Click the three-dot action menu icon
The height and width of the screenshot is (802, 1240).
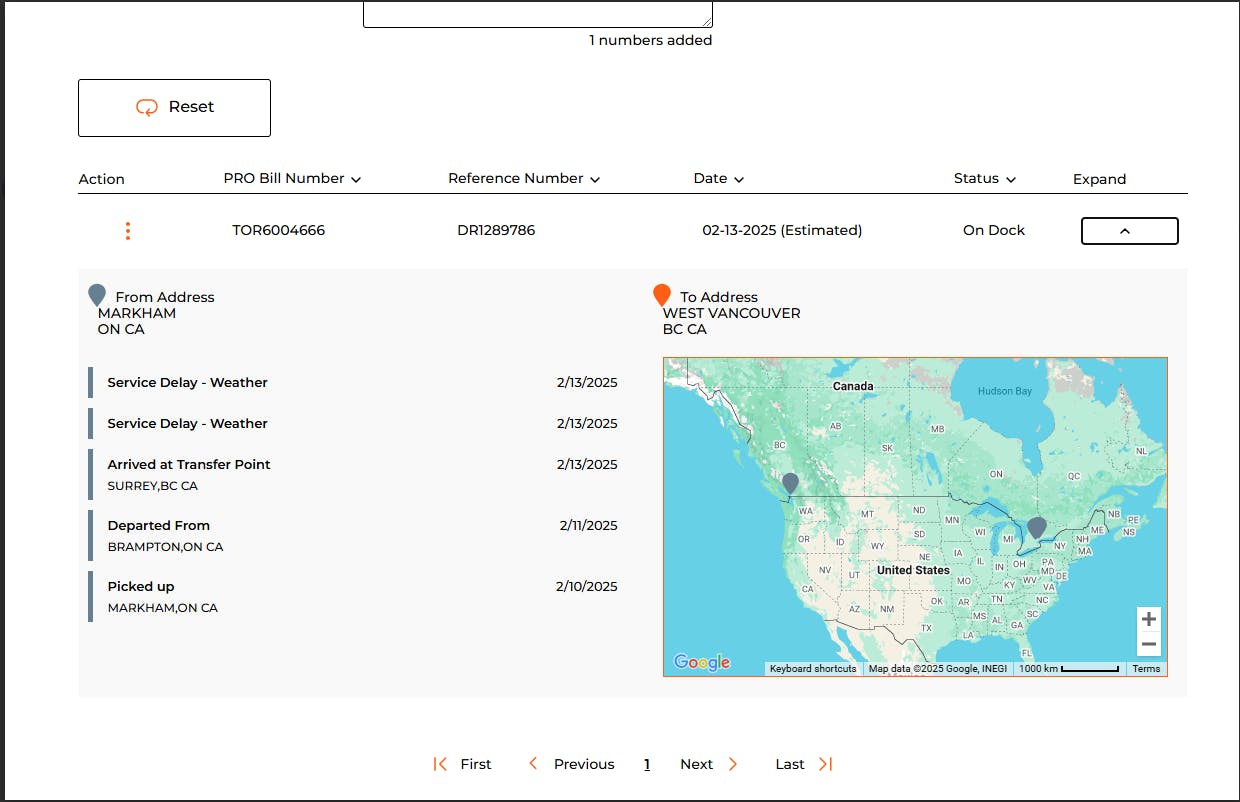[128, 231]
